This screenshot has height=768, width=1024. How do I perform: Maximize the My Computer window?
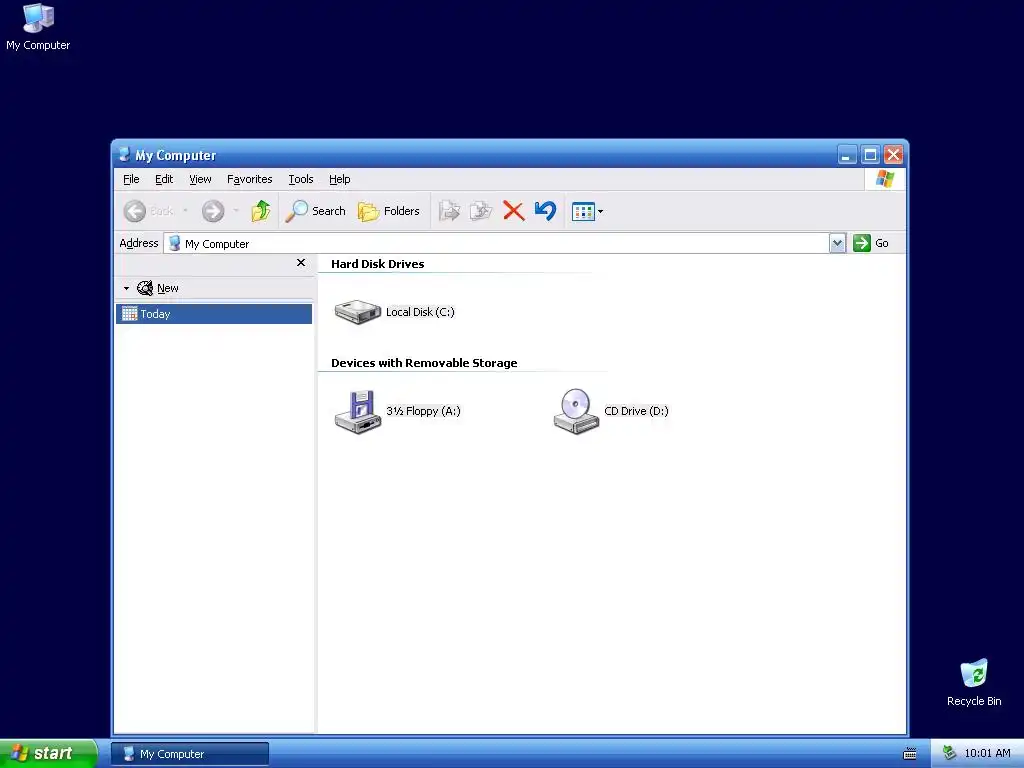click(870, 155)
